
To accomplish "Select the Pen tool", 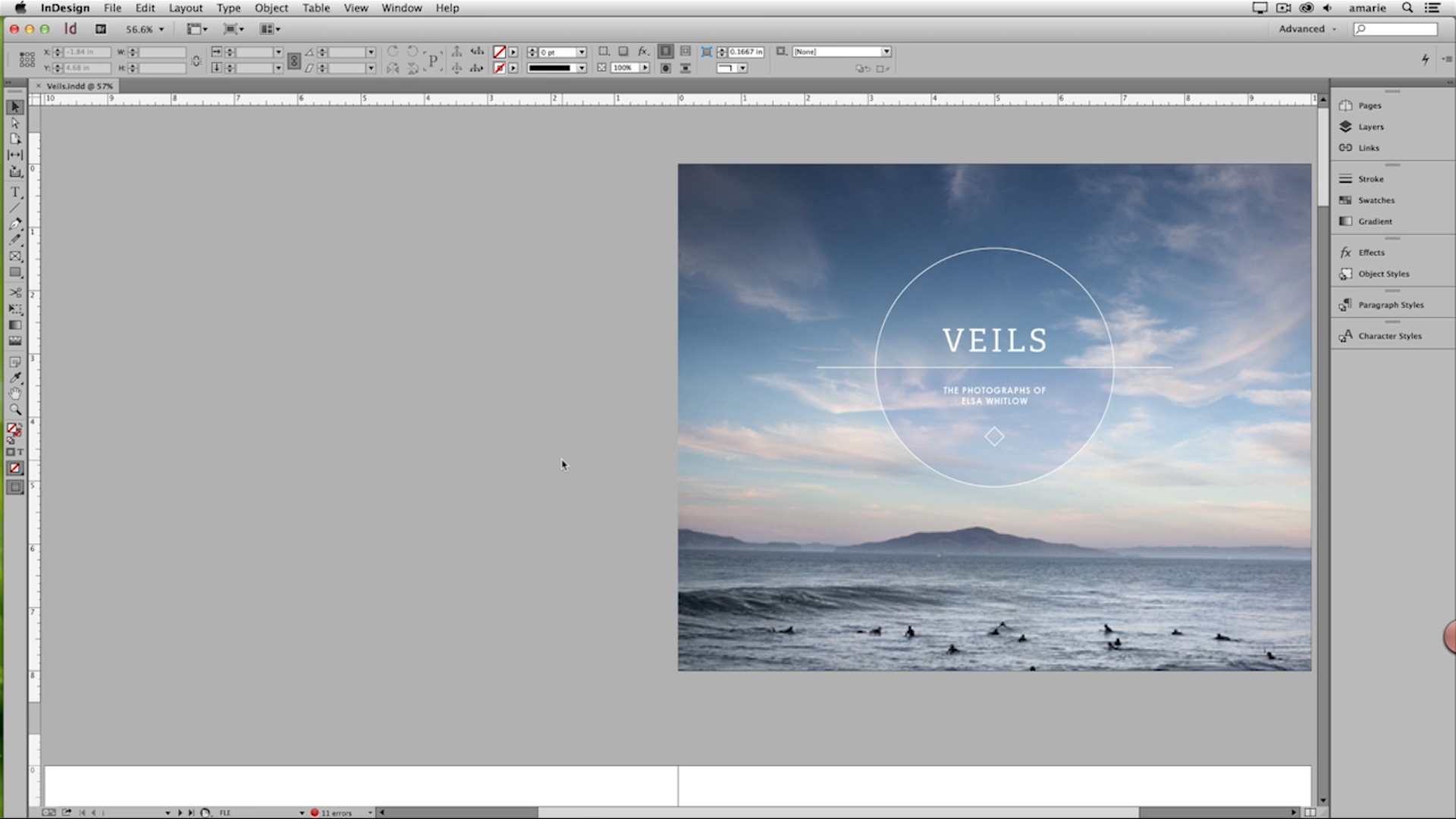I will tap(15, 224).
